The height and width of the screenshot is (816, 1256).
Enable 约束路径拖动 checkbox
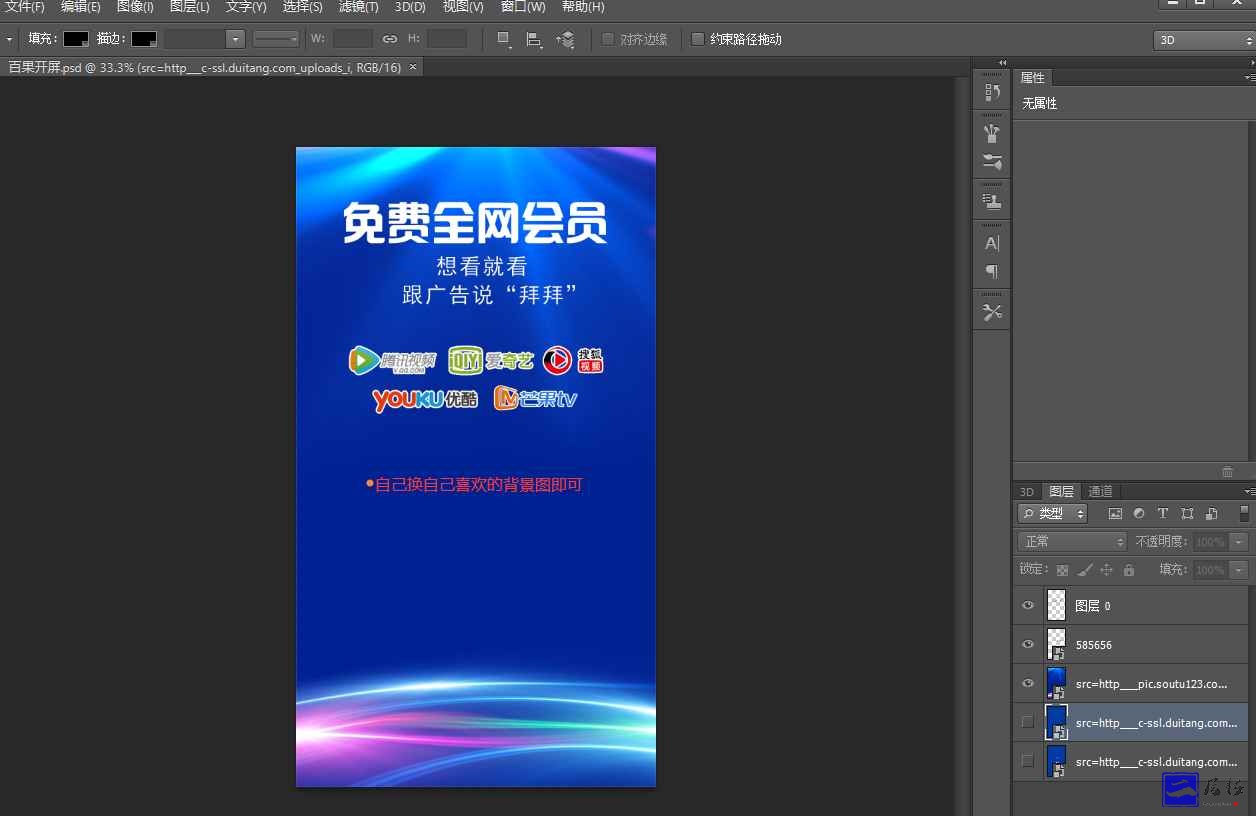coord(698,39)
